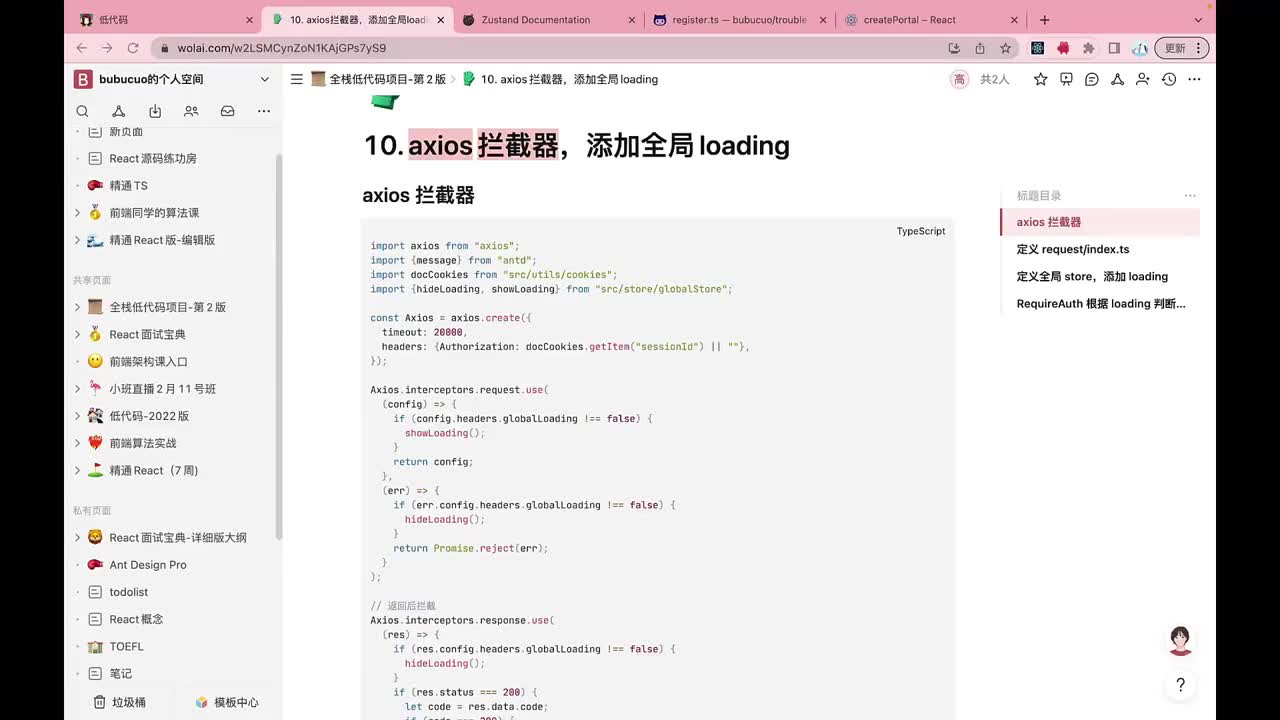Screen dimensions: 1280x720
Task: Open the page comments icon
Action: click(1092, 79)
